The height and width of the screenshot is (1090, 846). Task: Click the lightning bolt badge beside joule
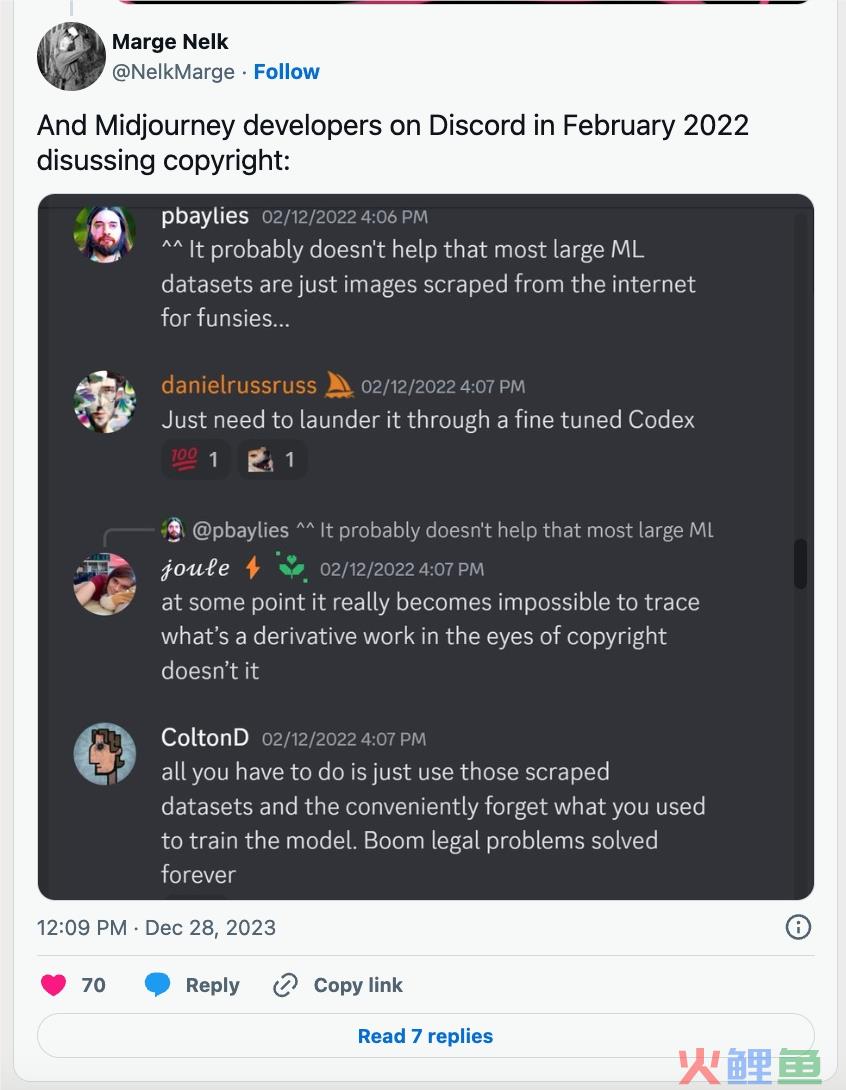tap(253, 568)
